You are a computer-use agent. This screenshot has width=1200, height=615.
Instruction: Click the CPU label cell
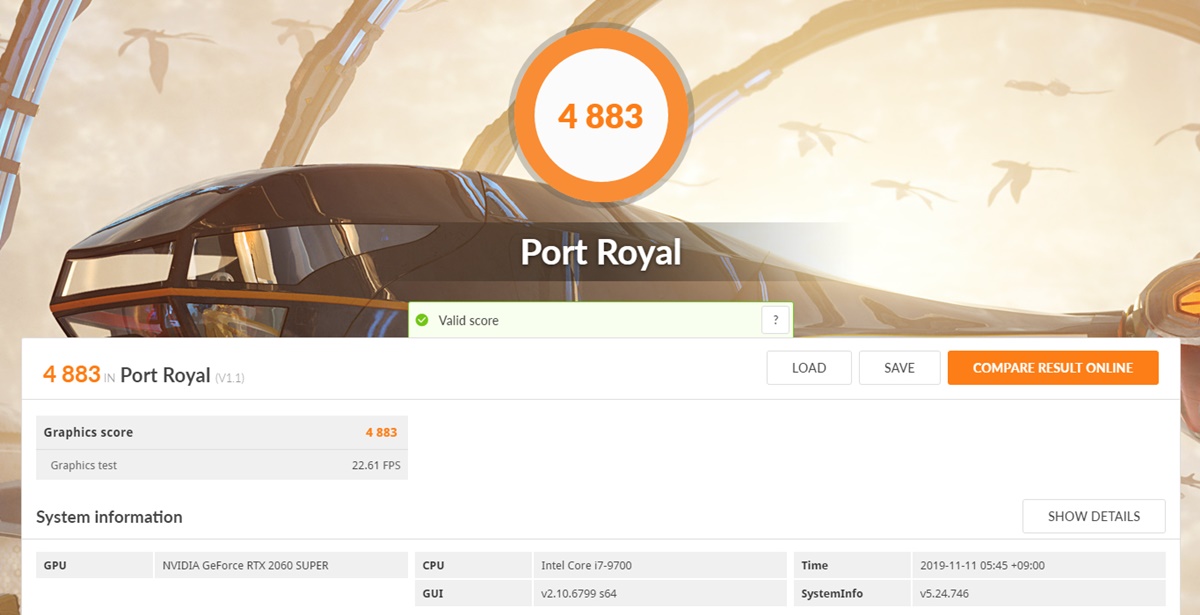473,565
